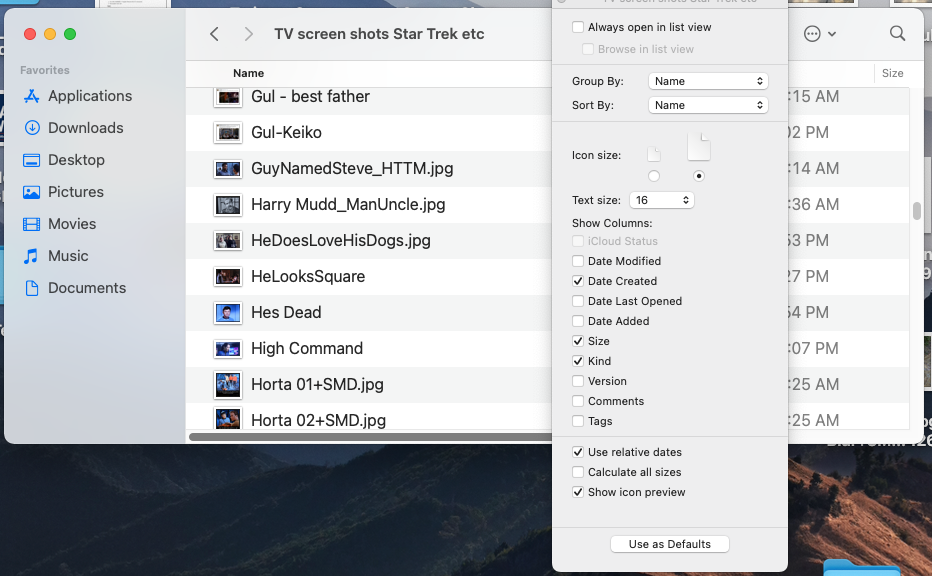Open the Sort By dropdown
This screenshot has width=932, height=576.
tap(708, 105)
